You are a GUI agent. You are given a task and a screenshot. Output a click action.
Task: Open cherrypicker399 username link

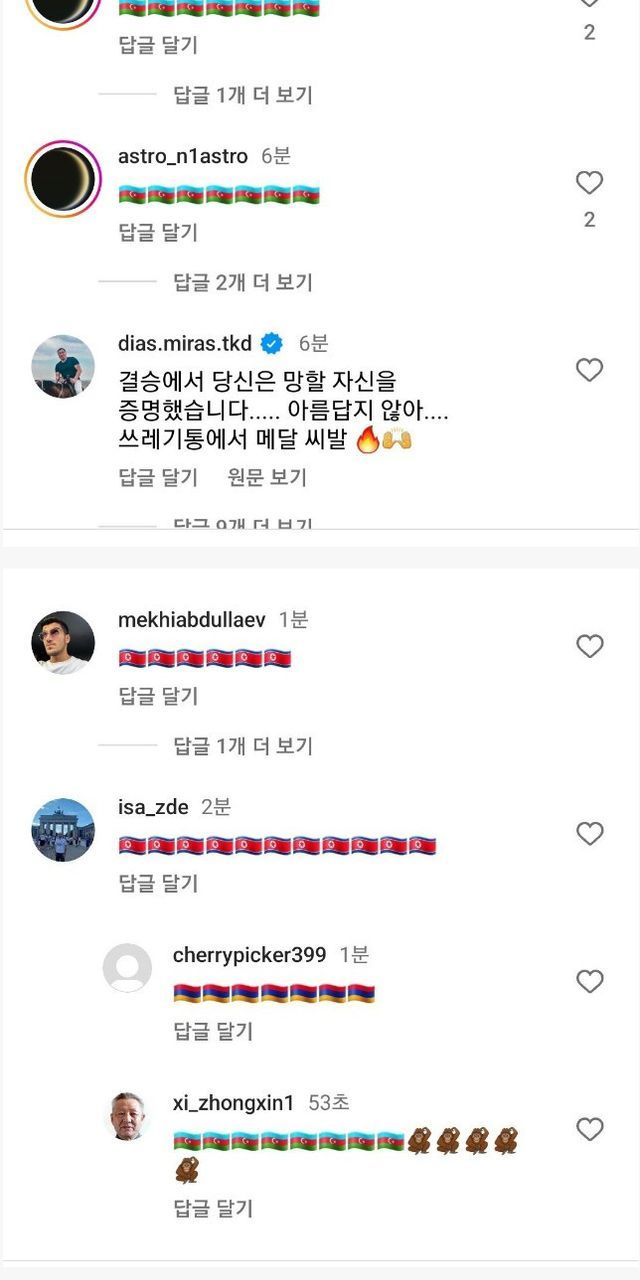tap(249, 955)
